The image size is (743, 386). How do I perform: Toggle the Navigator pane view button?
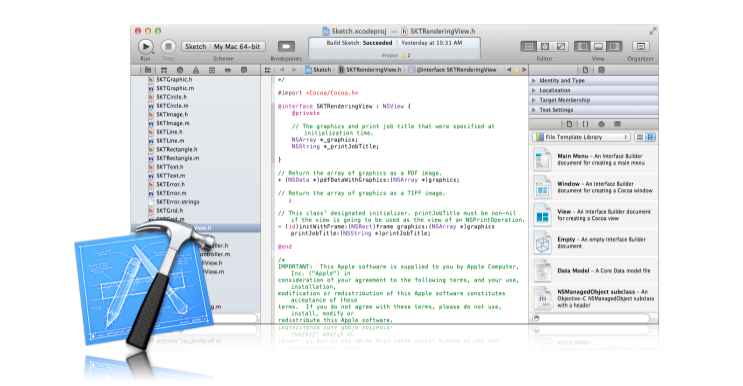tap(582, 46)
